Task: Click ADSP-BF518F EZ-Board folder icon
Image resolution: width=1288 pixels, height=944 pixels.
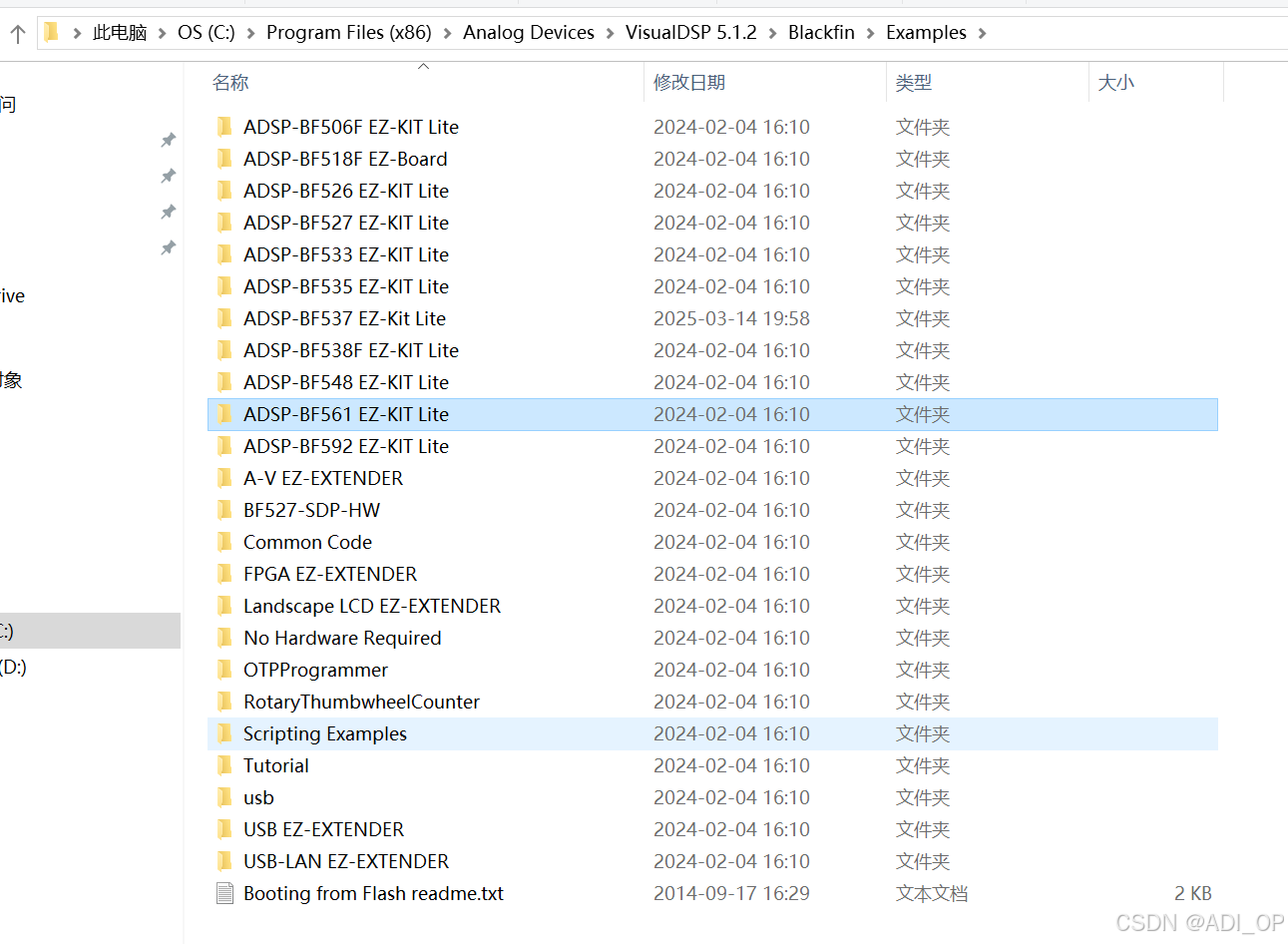Action: pos(224,159)
